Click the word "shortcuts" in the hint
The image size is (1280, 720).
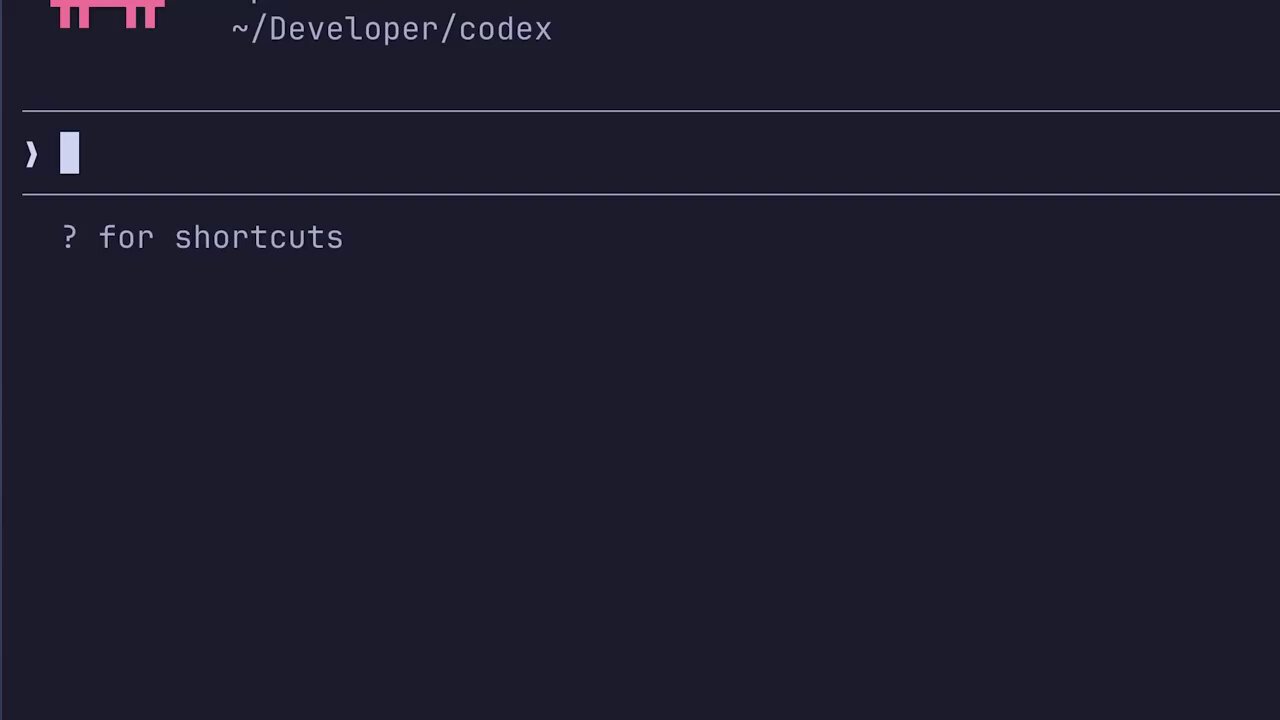(258, 238)
